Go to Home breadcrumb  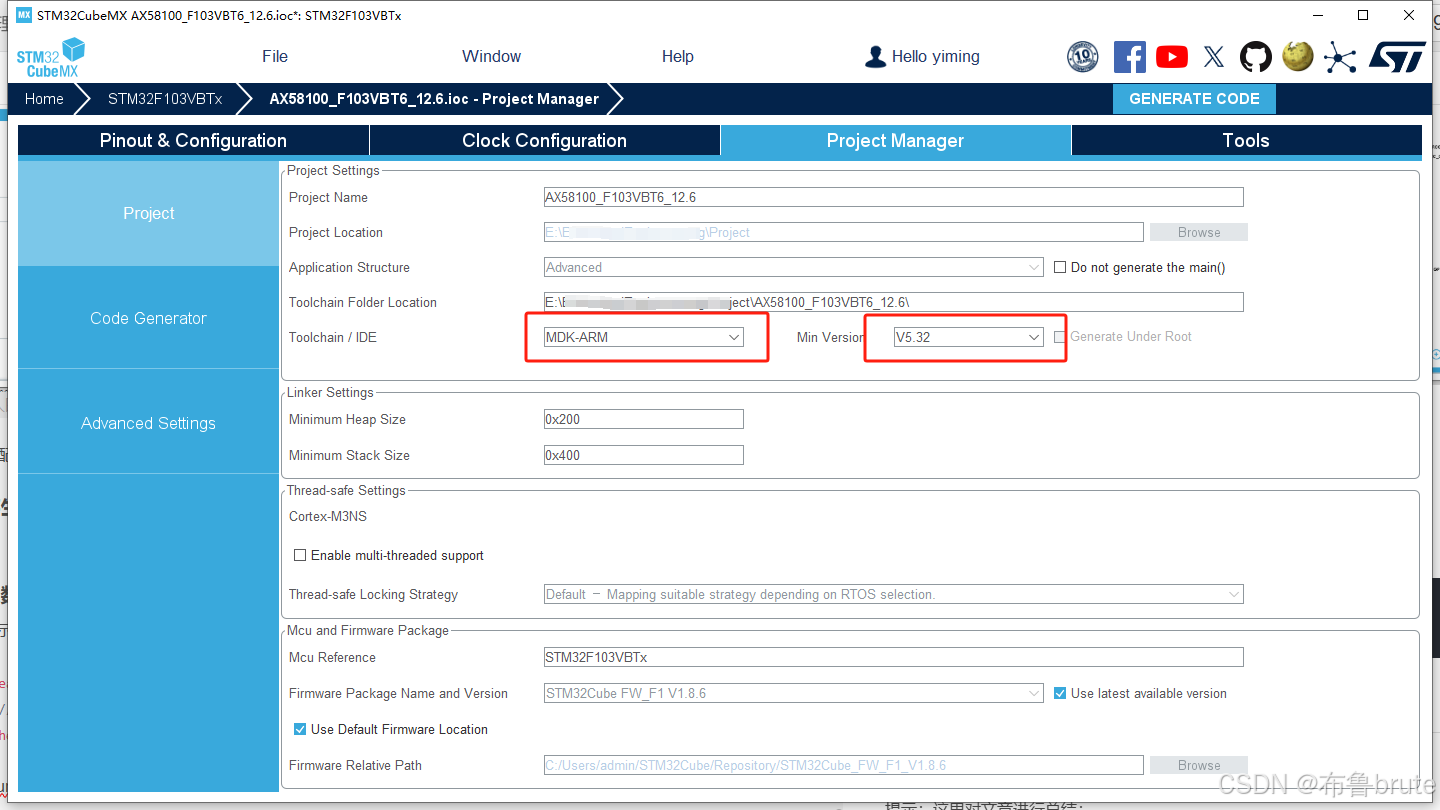click(x=44, y=99)
